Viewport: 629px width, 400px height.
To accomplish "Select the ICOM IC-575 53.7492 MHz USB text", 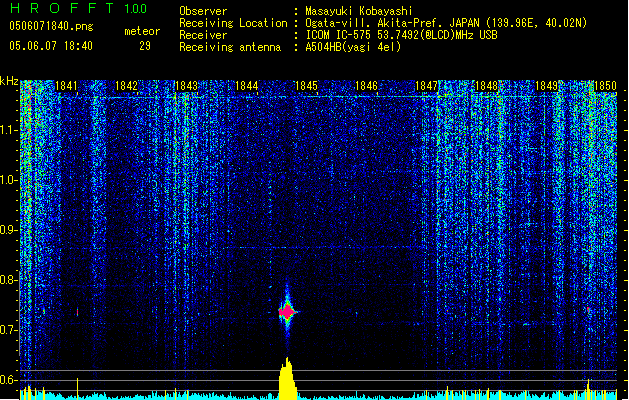I will 401,35.
